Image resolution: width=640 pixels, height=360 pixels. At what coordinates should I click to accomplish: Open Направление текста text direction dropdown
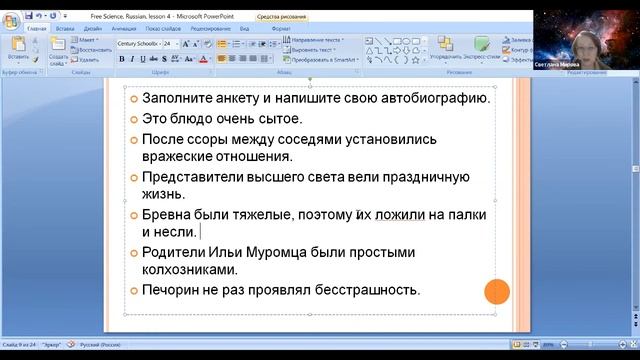tap(313, 40)
